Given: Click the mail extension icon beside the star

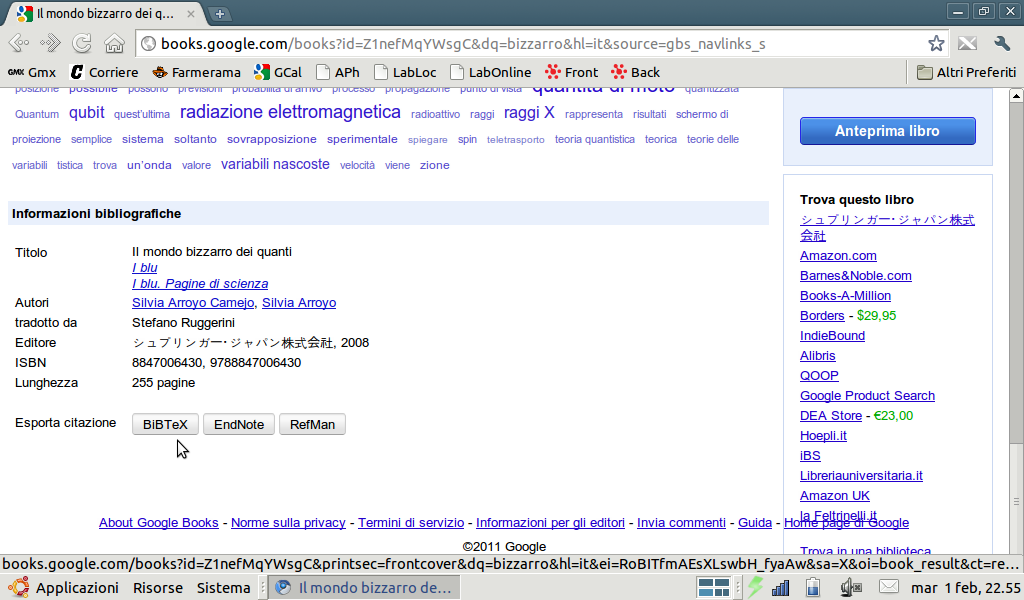Looking at the screenshot, I should (x=968, y=43).
